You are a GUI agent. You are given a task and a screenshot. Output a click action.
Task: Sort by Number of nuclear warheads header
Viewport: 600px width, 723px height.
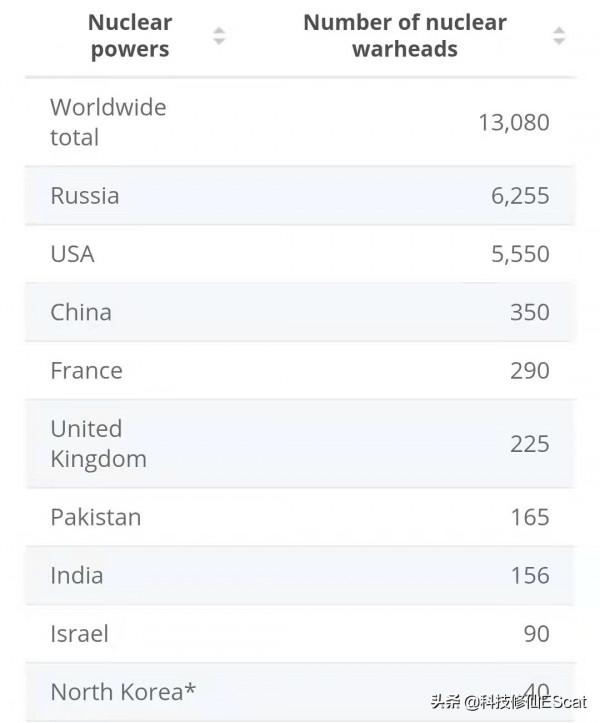point(404,36)
